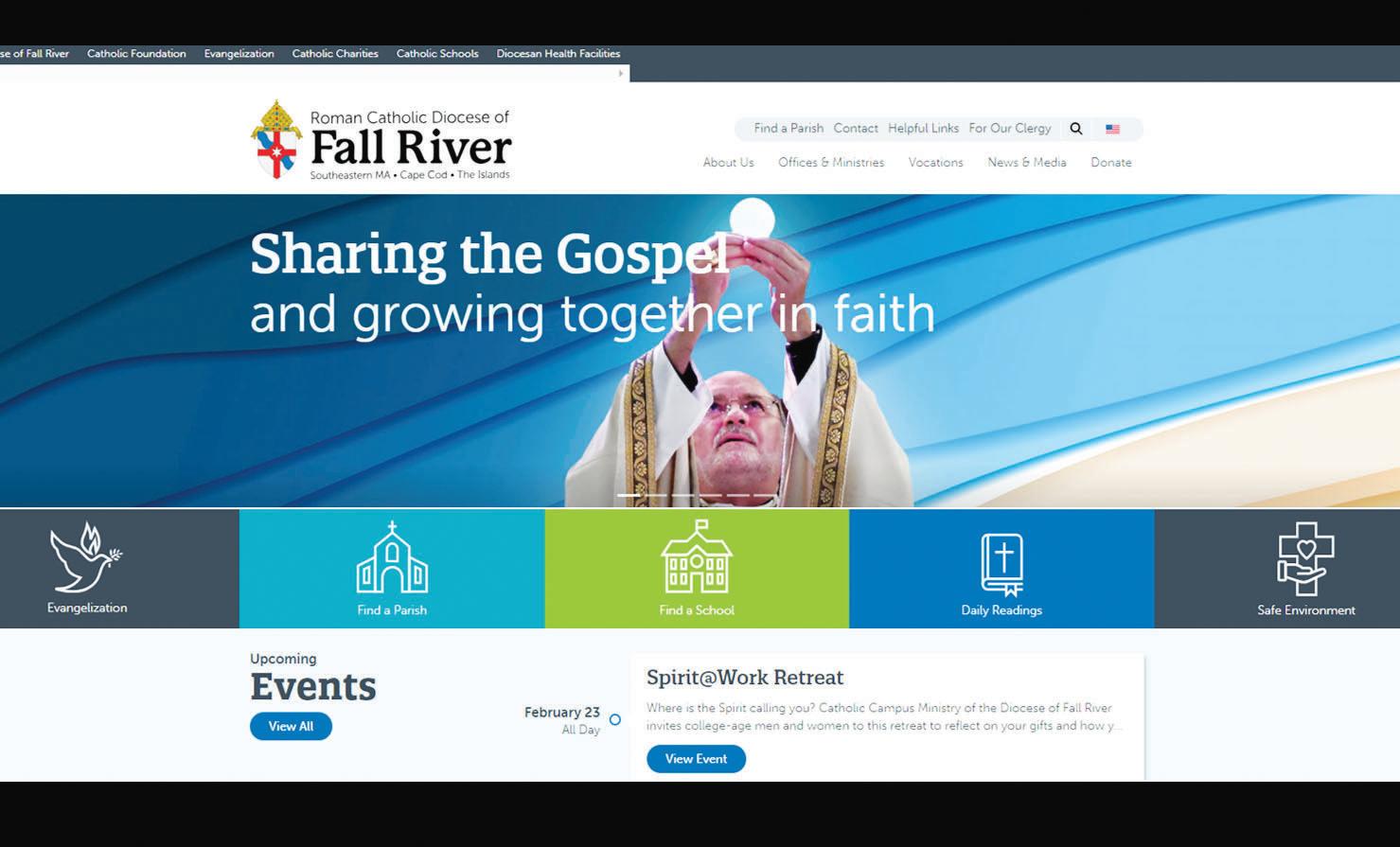Screen dimensions: 1400x847
Task: Click the US flag language icon
Action: click(x=1112, y=129)
